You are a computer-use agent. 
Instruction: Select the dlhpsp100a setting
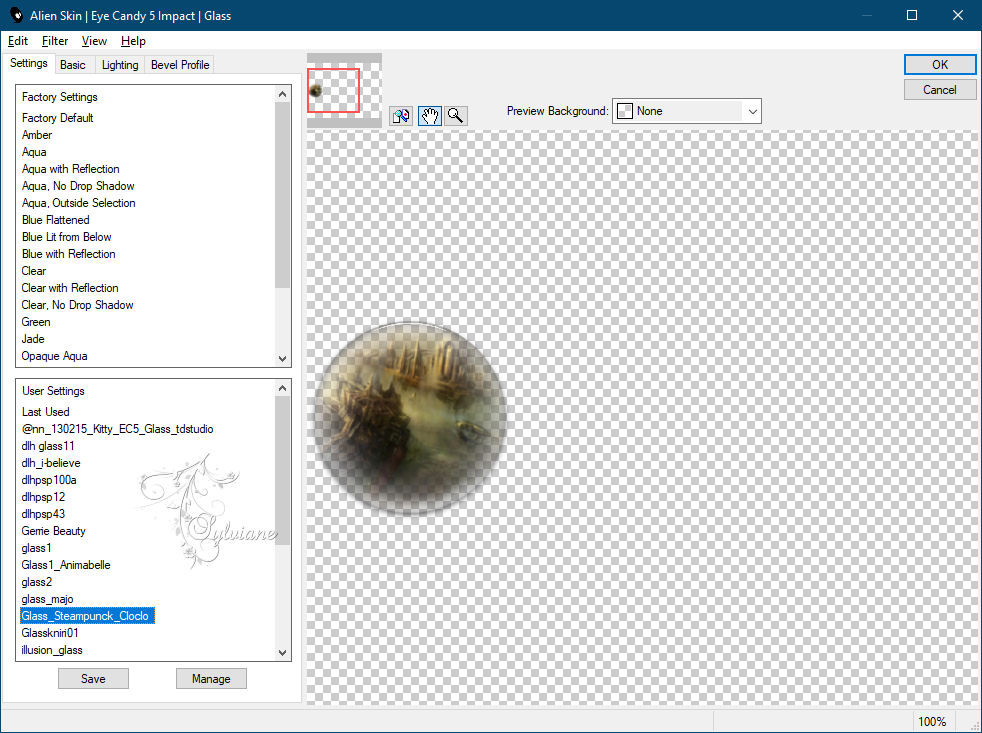click(49, 480)
